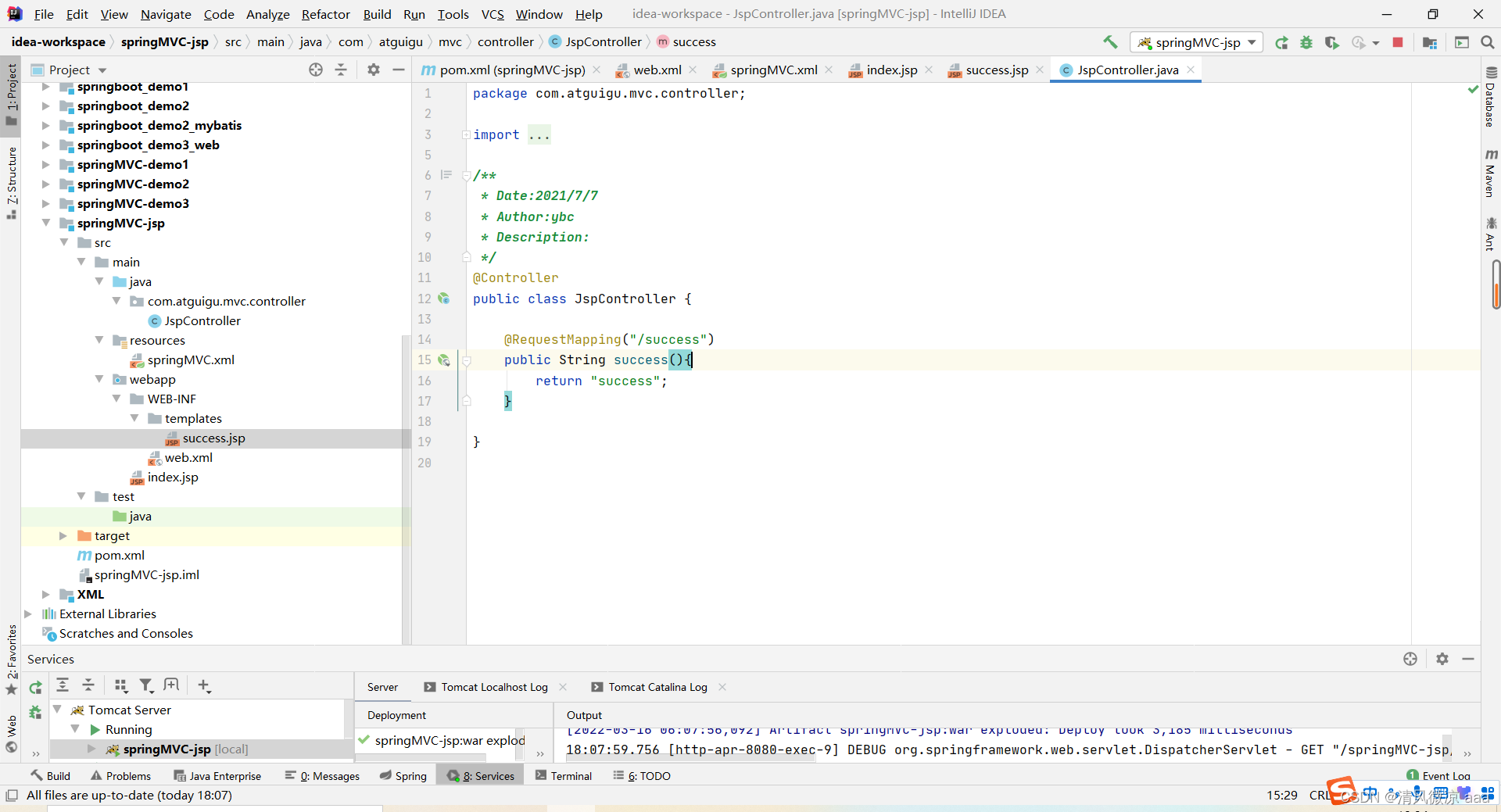The image size is (1501, 812).
Task: Open the Spring tool window
Action: [403, 775]
